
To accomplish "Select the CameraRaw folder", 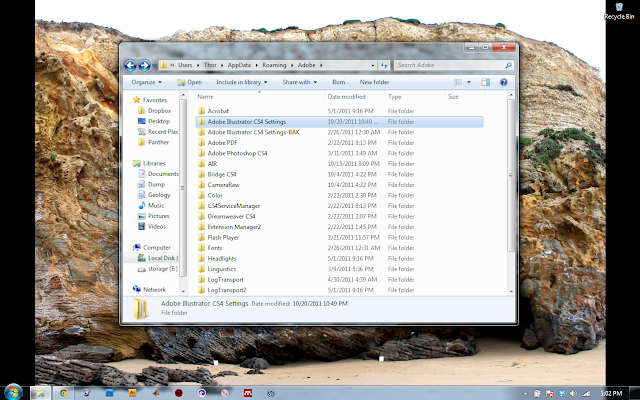I will (223, 185).
